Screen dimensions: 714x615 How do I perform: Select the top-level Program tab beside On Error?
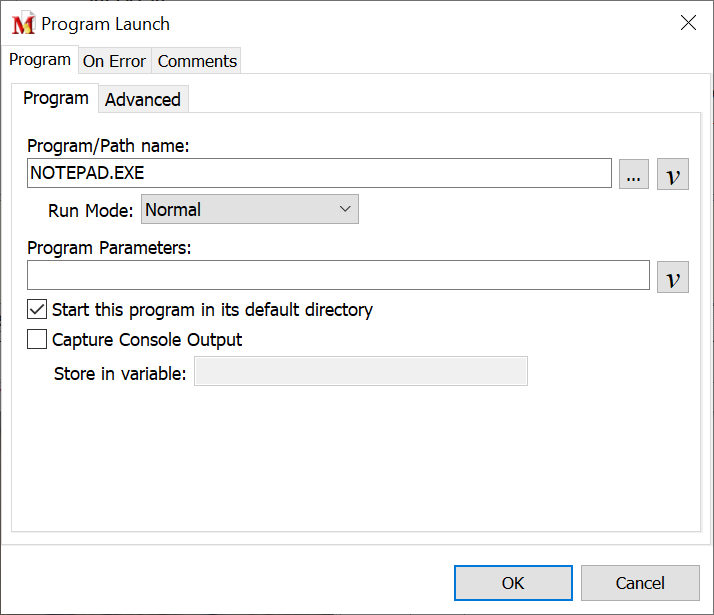[40, 60]
